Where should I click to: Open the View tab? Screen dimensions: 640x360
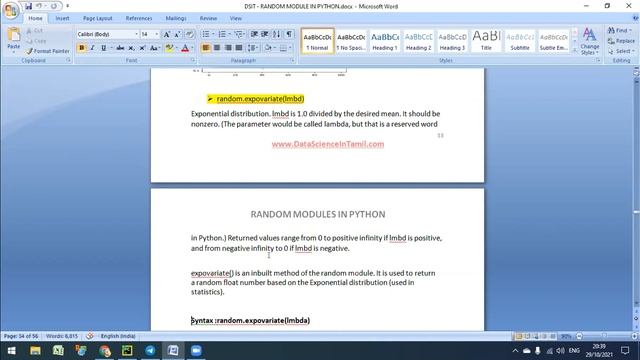pos(236,18)
